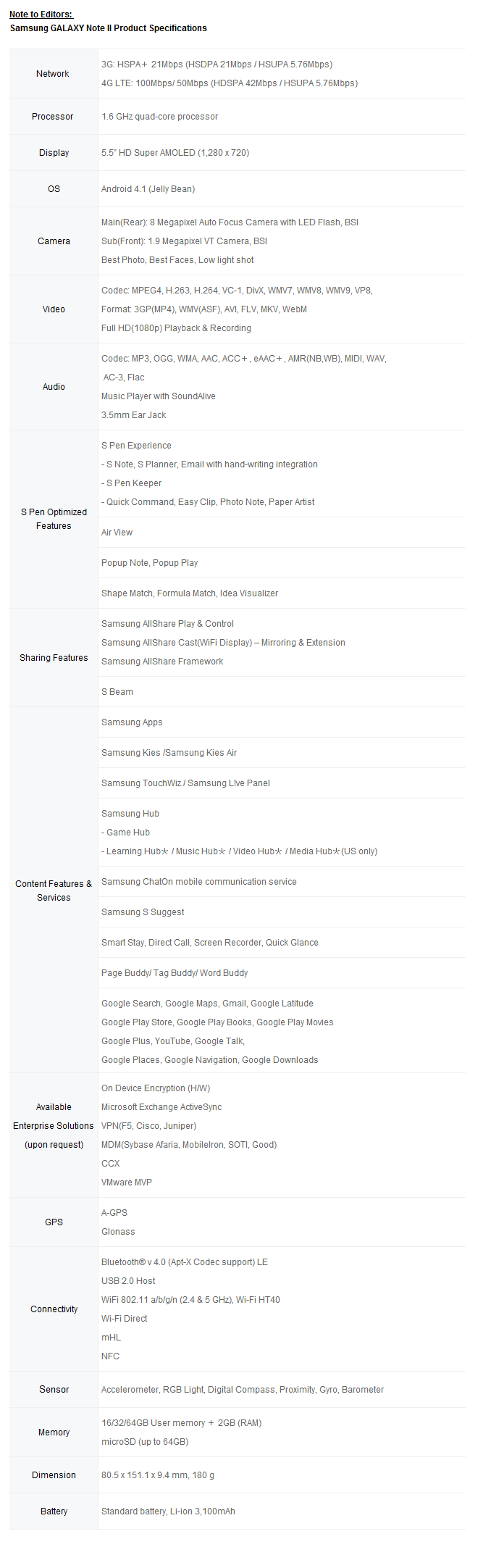Click the Full HD(1080p) Playback & Recording line
Viewport: 504px width, 1568px height.
(x=176, y=328)
